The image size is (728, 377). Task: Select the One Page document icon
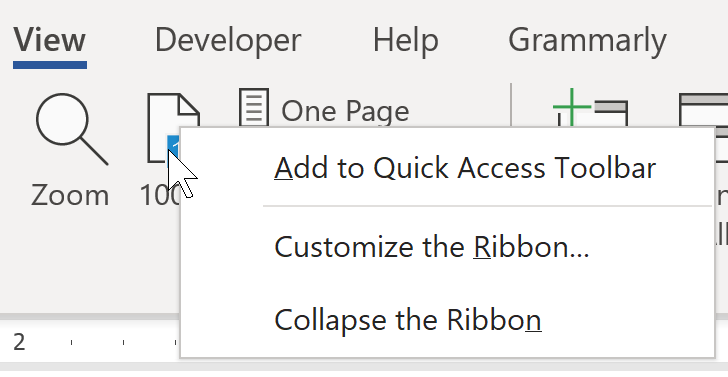(254, 108)
